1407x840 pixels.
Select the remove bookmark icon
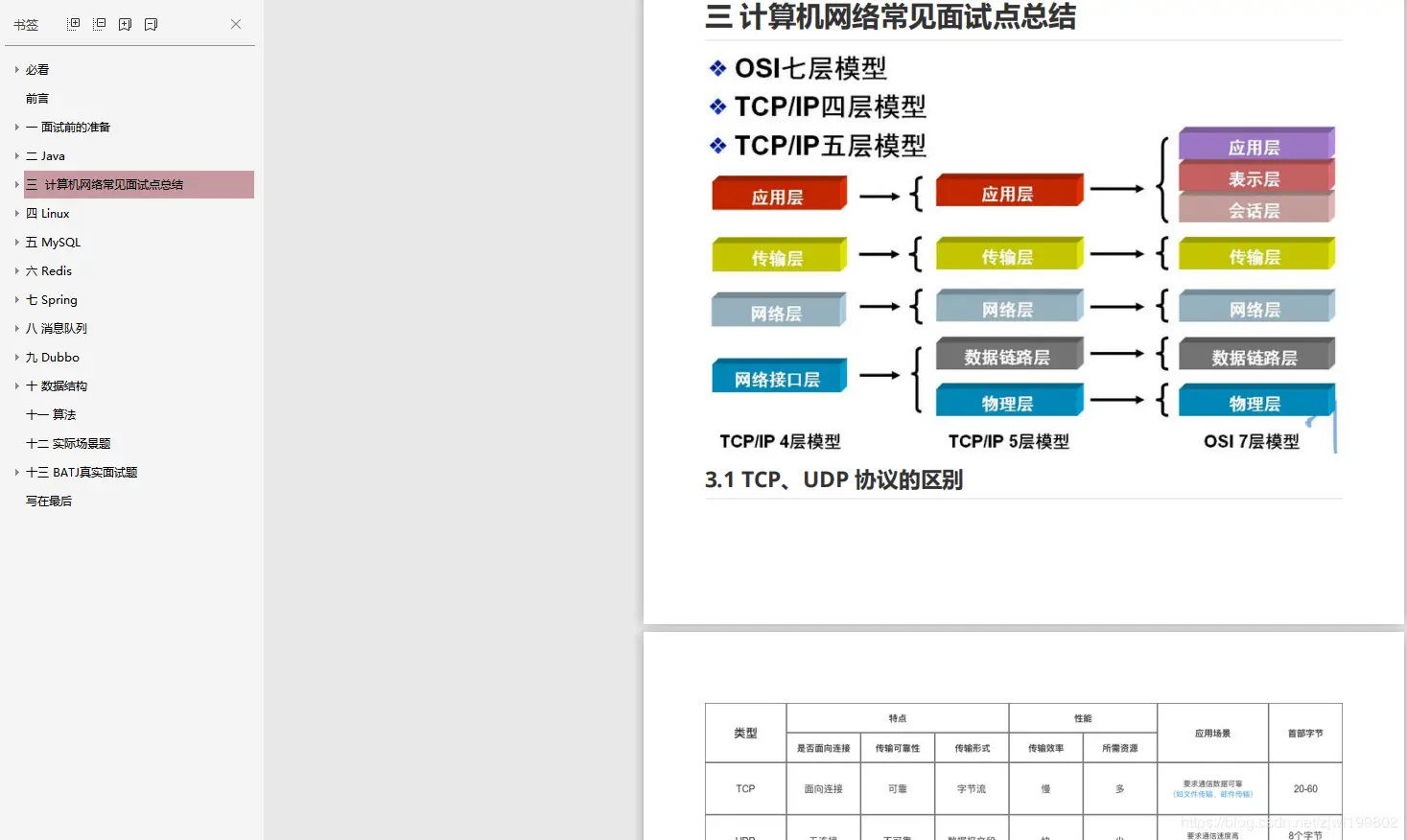(151, 23)
